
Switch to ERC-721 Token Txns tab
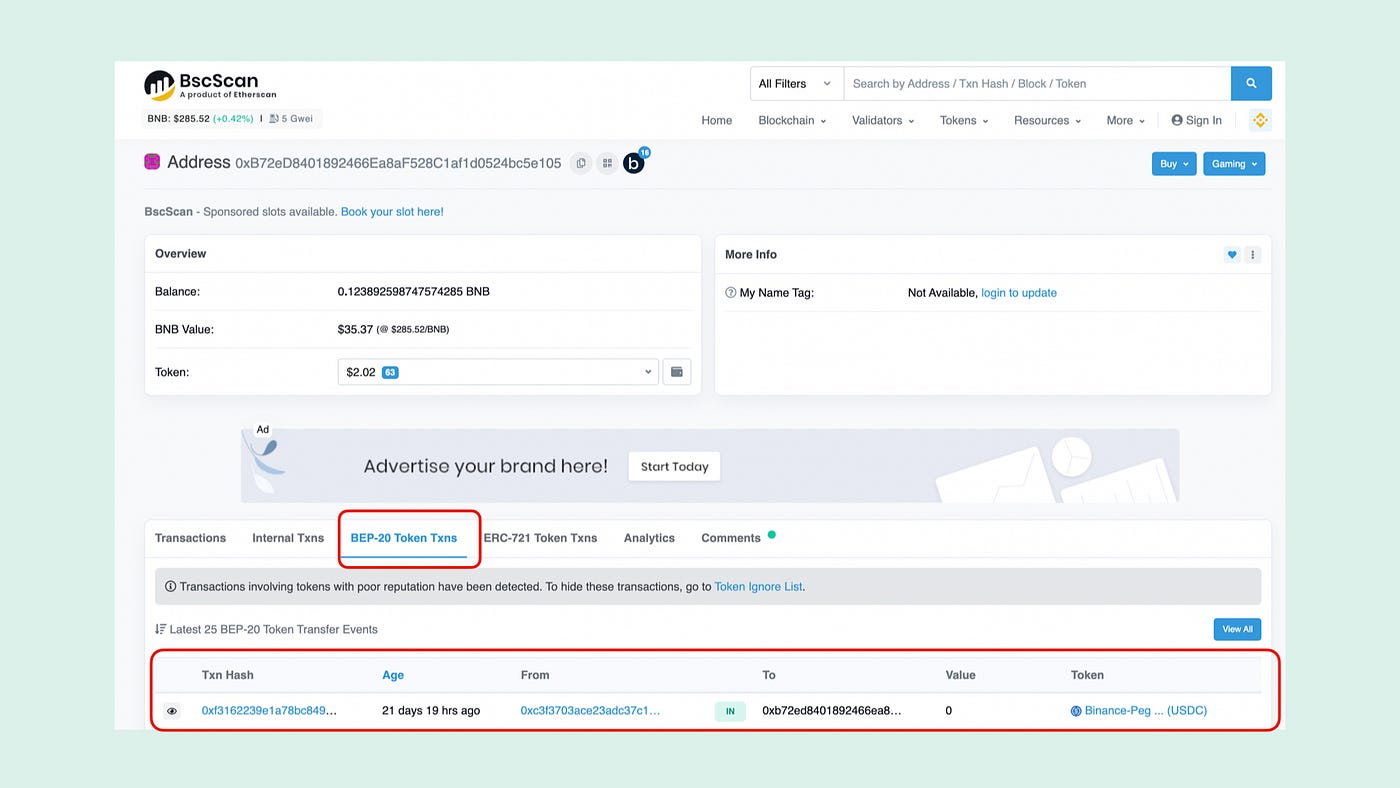540,538
